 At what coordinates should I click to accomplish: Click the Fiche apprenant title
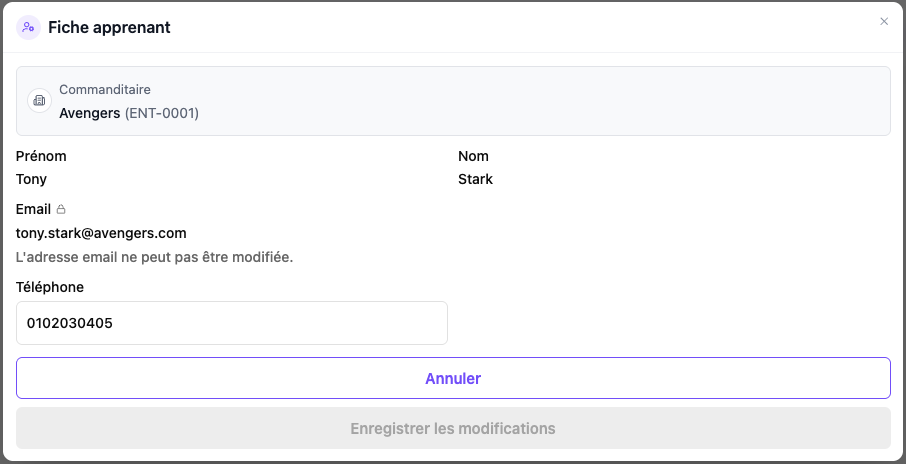[109, 27]
